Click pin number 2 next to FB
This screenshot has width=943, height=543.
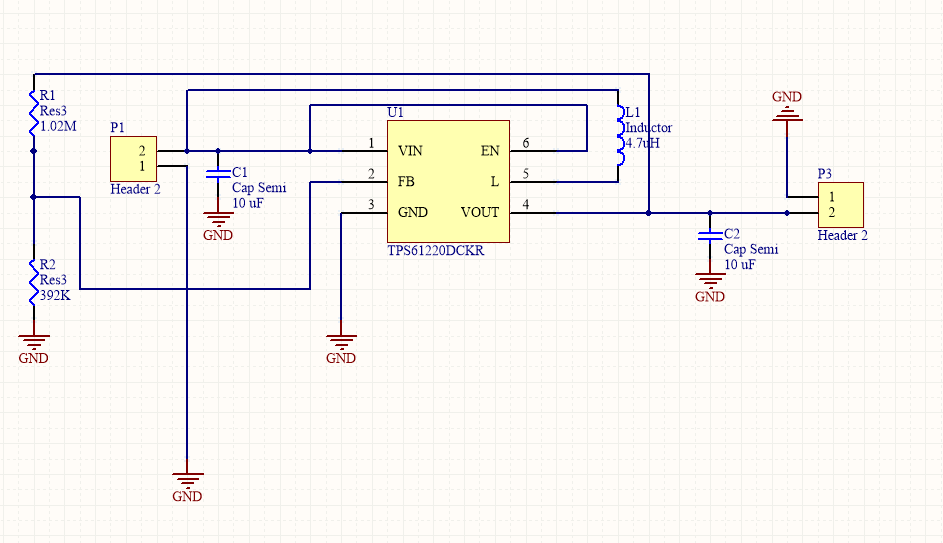coord(371,174)
